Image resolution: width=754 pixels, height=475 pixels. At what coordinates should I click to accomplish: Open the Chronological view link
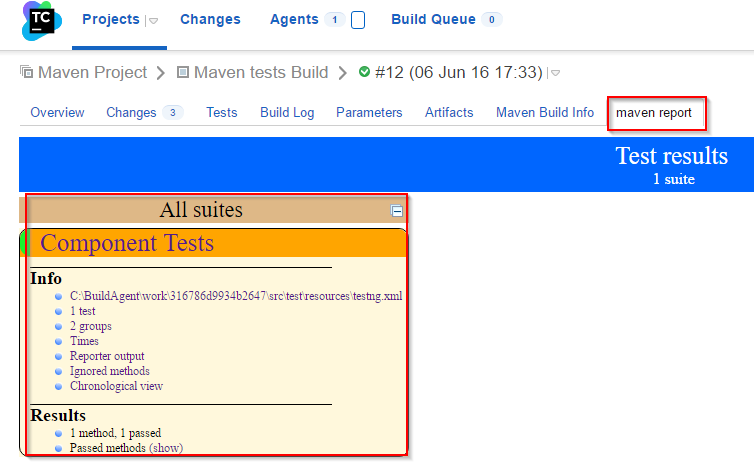click(x=116, y=386)
